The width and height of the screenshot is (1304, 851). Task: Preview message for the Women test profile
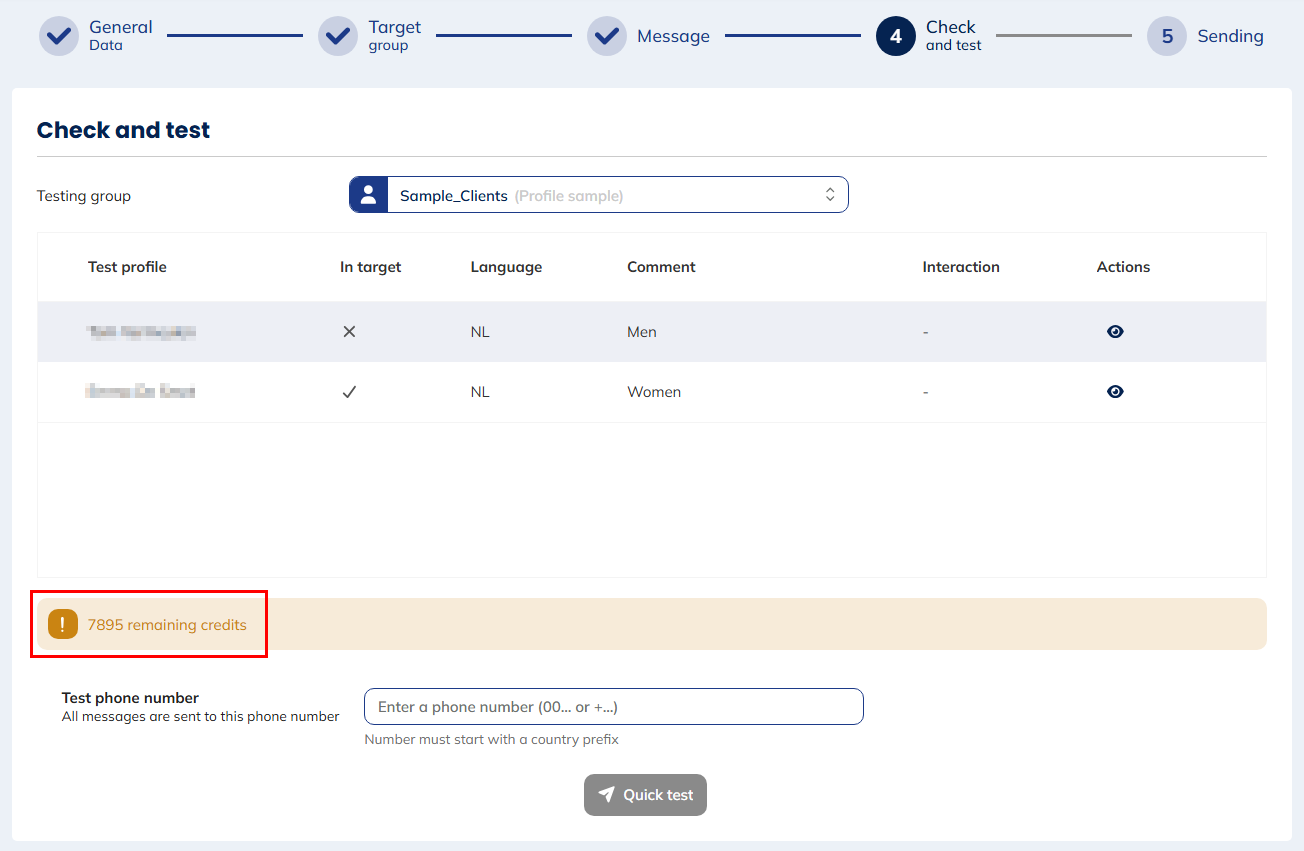coord(1115,392)
